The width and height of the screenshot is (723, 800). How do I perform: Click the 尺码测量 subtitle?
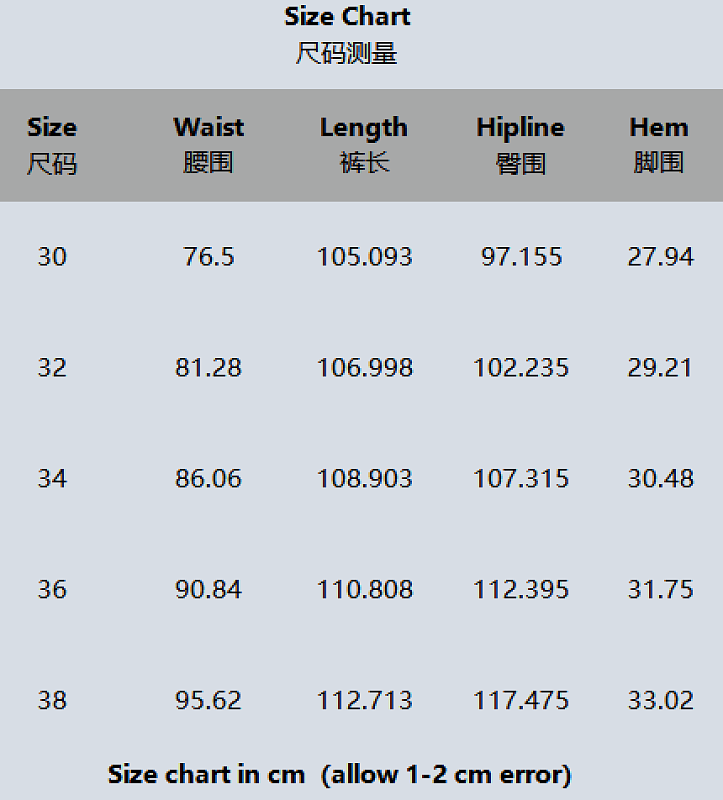click(346, 54)
